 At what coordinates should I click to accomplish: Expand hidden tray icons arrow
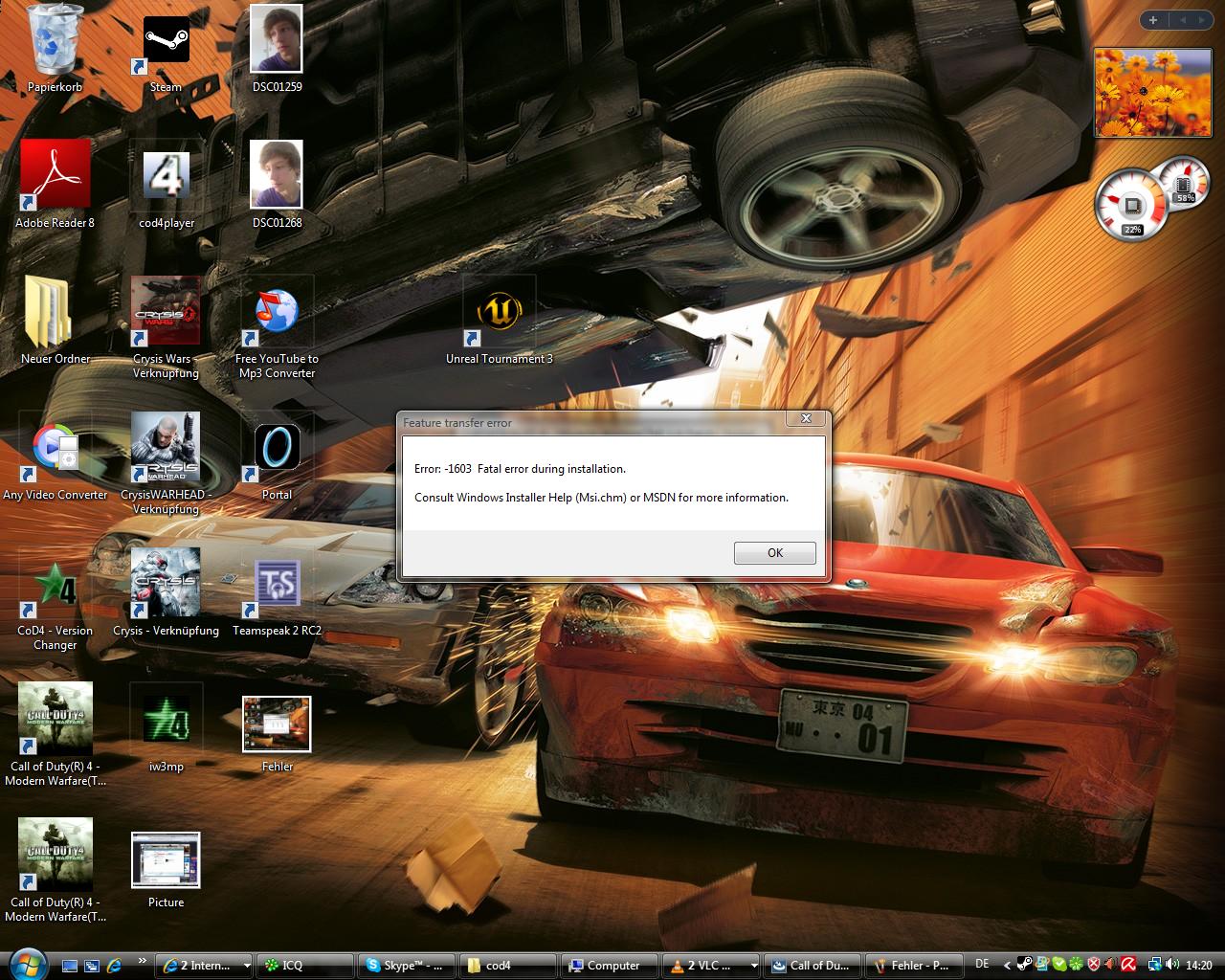[1007, 966]
